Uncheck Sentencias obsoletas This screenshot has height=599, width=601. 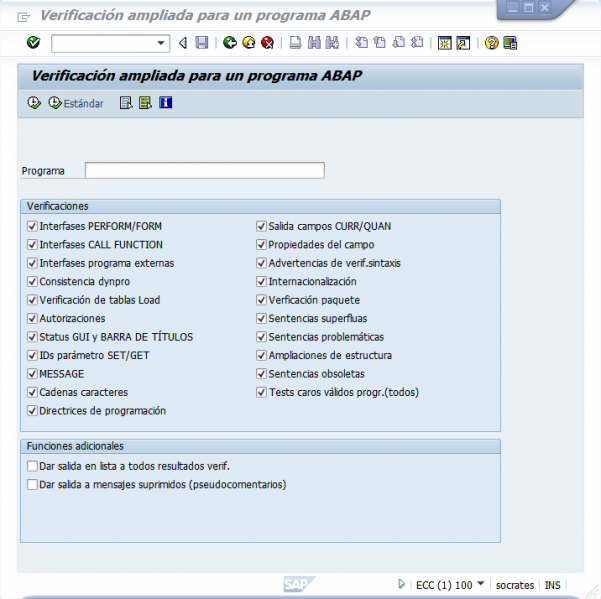[261, 374]
